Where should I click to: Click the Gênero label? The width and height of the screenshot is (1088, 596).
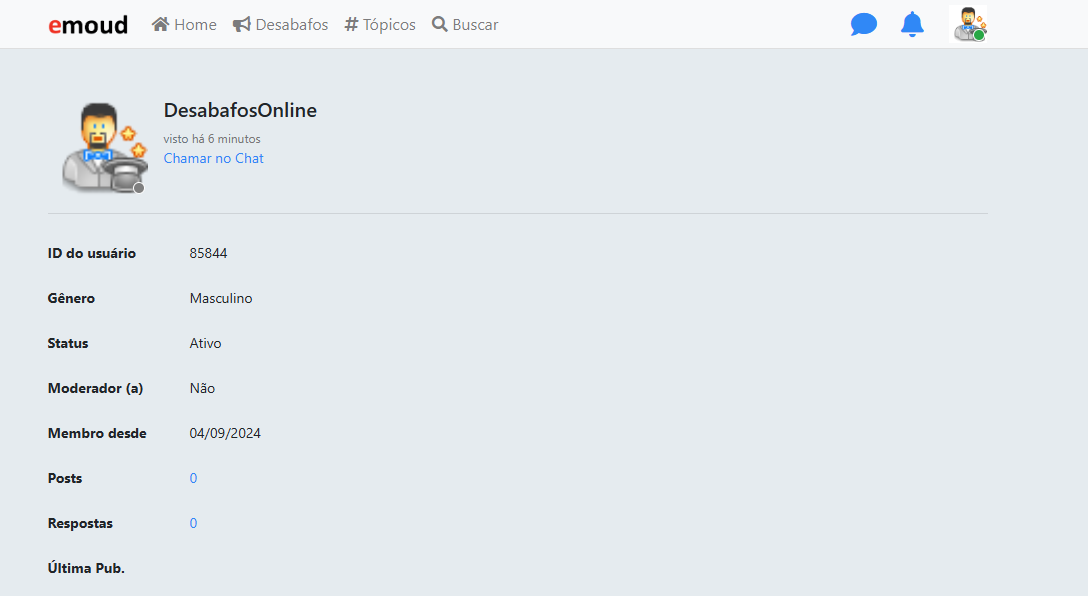71,298
